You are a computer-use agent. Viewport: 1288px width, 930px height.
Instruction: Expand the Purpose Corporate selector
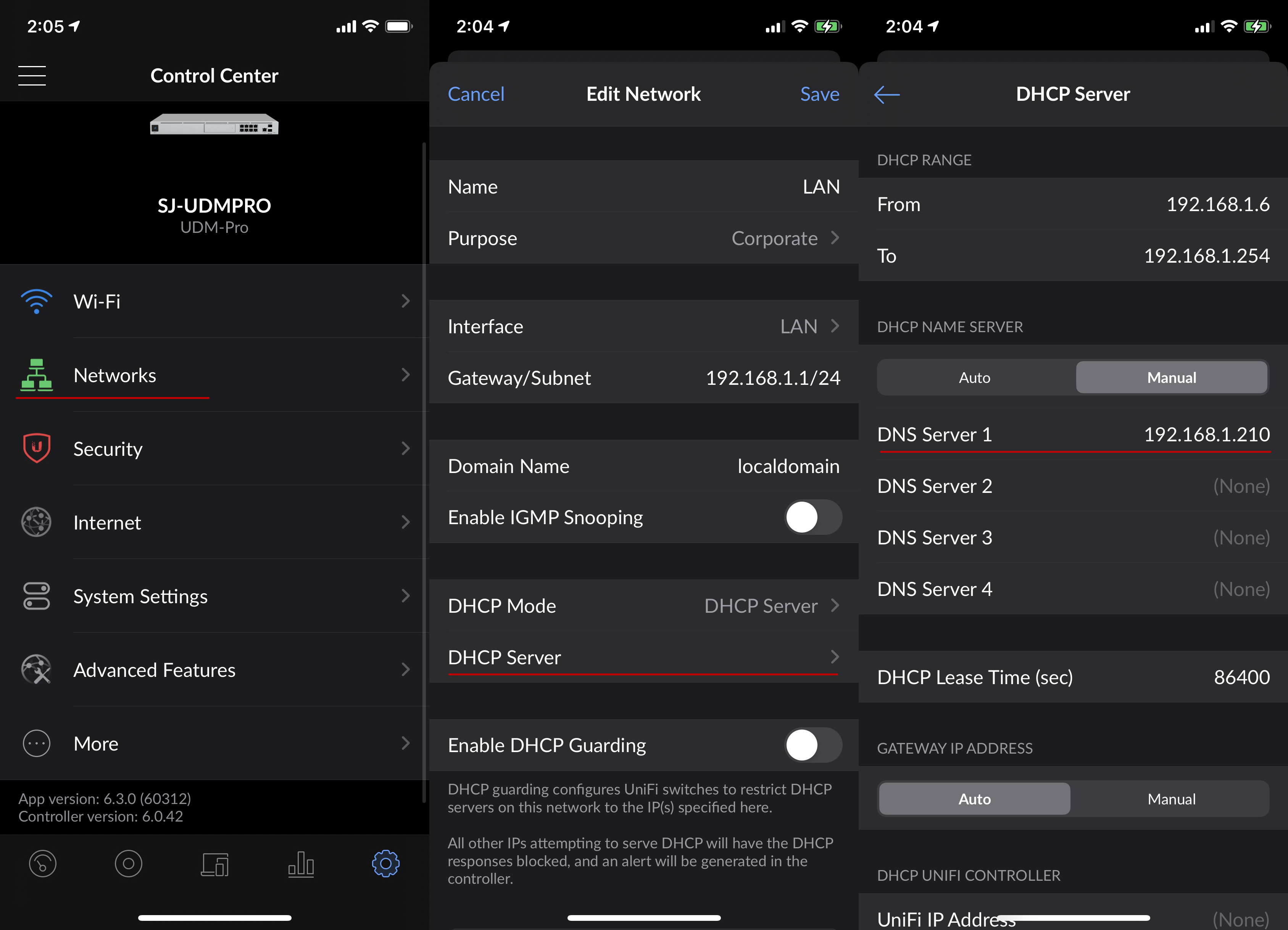tap(784, 239)
